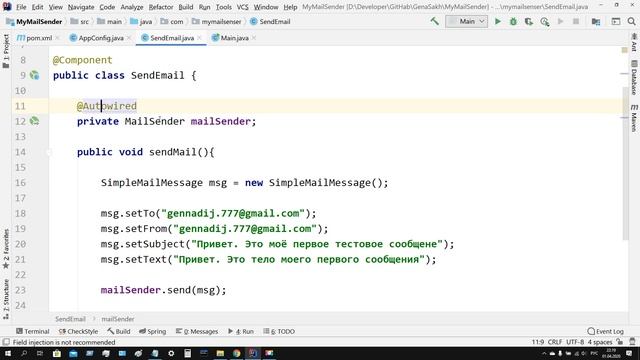Open the Maven tool window
This screenshot has width=640, height=360.
634,118
